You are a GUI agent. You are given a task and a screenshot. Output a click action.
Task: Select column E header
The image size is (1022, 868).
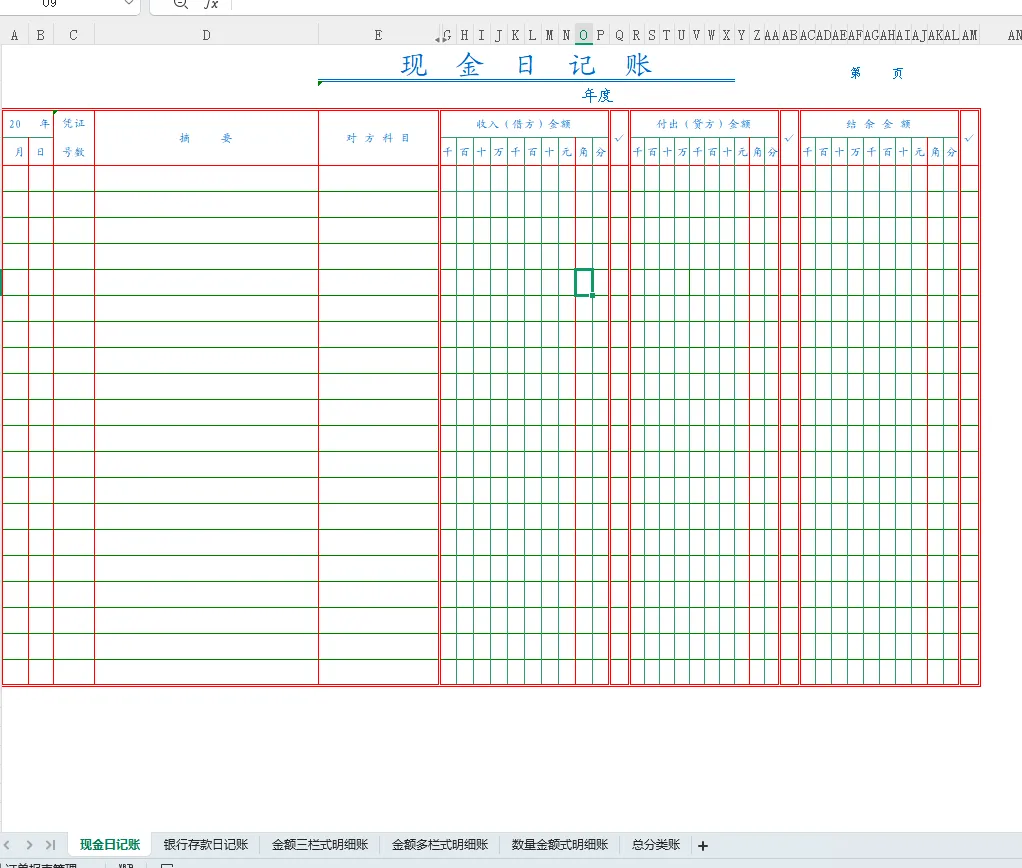[378, 35]
